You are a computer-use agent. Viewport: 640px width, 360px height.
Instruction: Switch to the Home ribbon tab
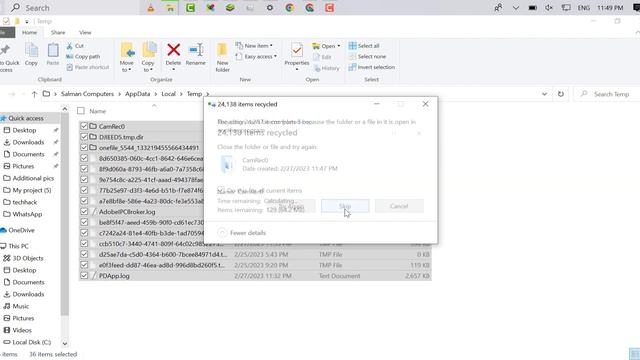(x=29, y=32)
